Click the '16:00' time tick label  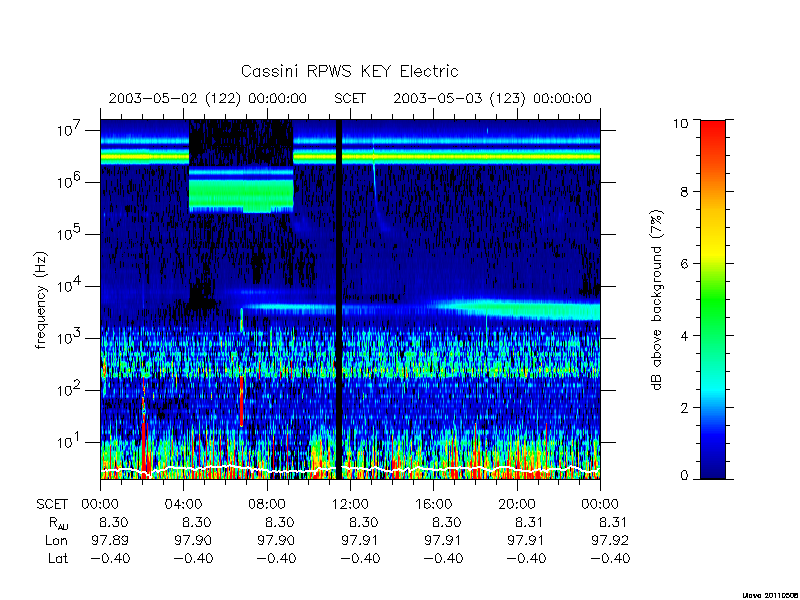(433, 505)
